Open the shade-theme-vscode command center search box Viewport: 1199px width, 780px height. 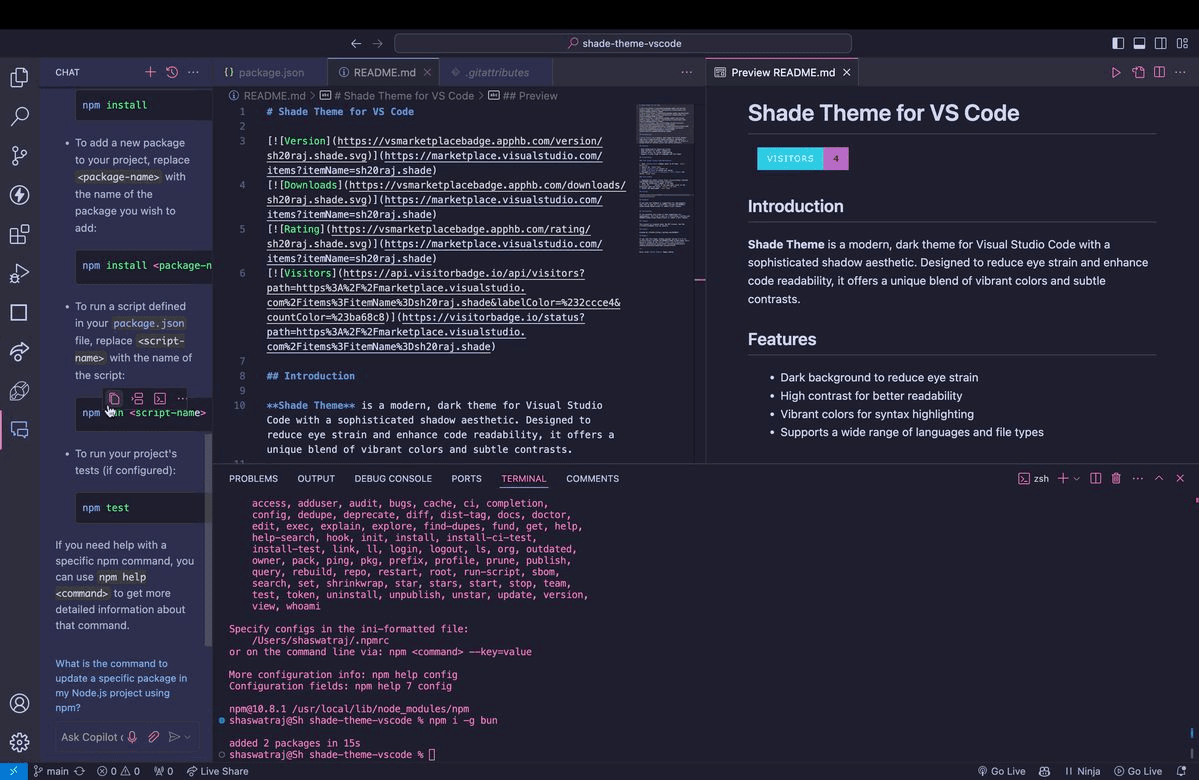coord(623,43)
